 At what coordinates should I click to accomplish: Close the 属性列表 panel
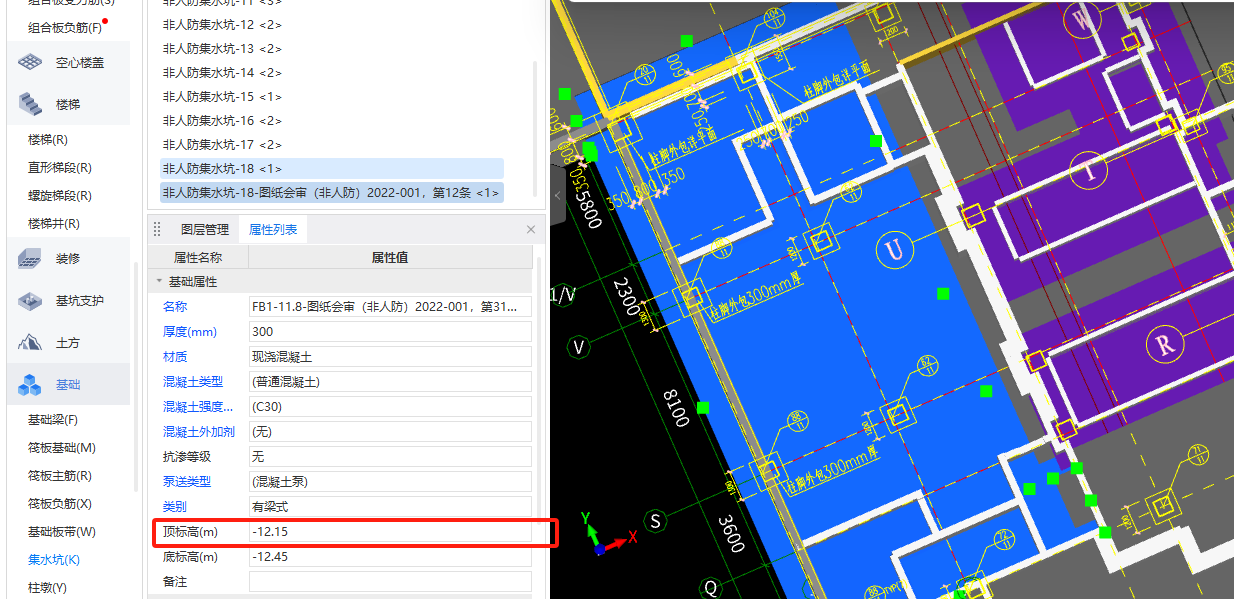(531, 229)
